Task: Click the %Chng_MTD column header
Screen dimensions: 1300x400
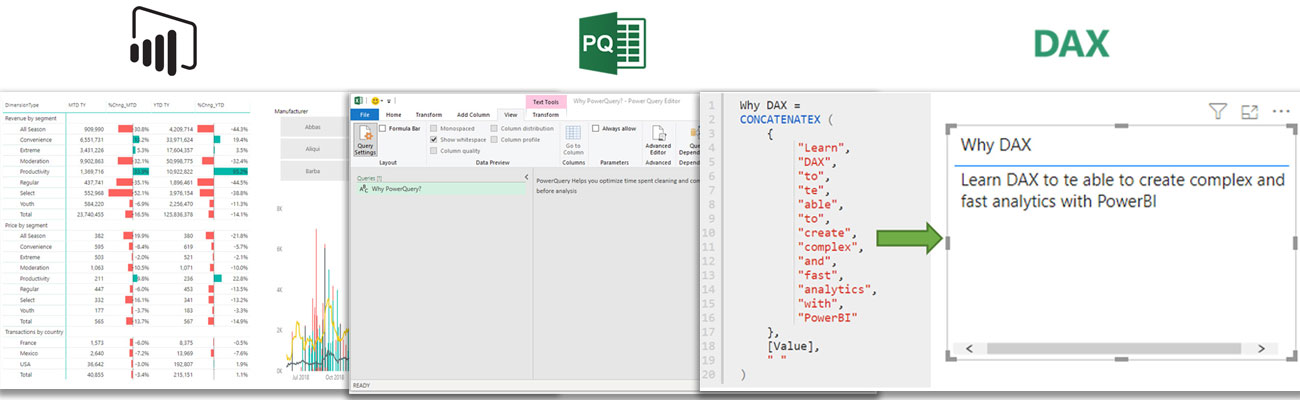Action: pyautogui.click(x=120, y=104)
